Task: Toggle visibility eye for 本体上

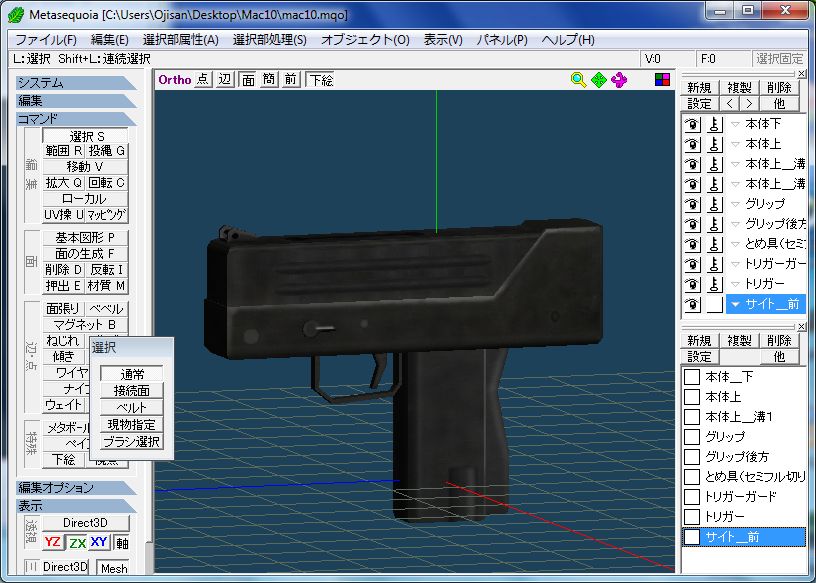Action: pos(692,144)
